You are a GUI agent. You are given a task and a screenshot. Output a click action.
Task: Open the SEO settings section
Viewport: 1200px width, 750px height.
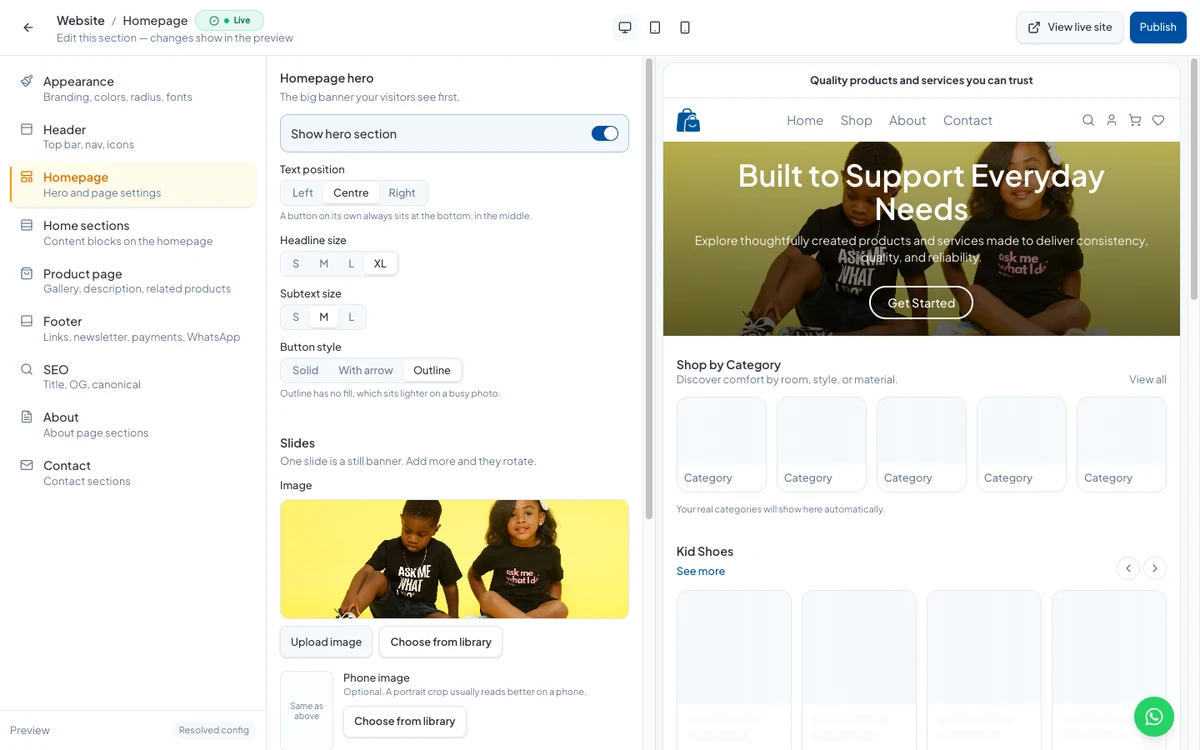132,377
